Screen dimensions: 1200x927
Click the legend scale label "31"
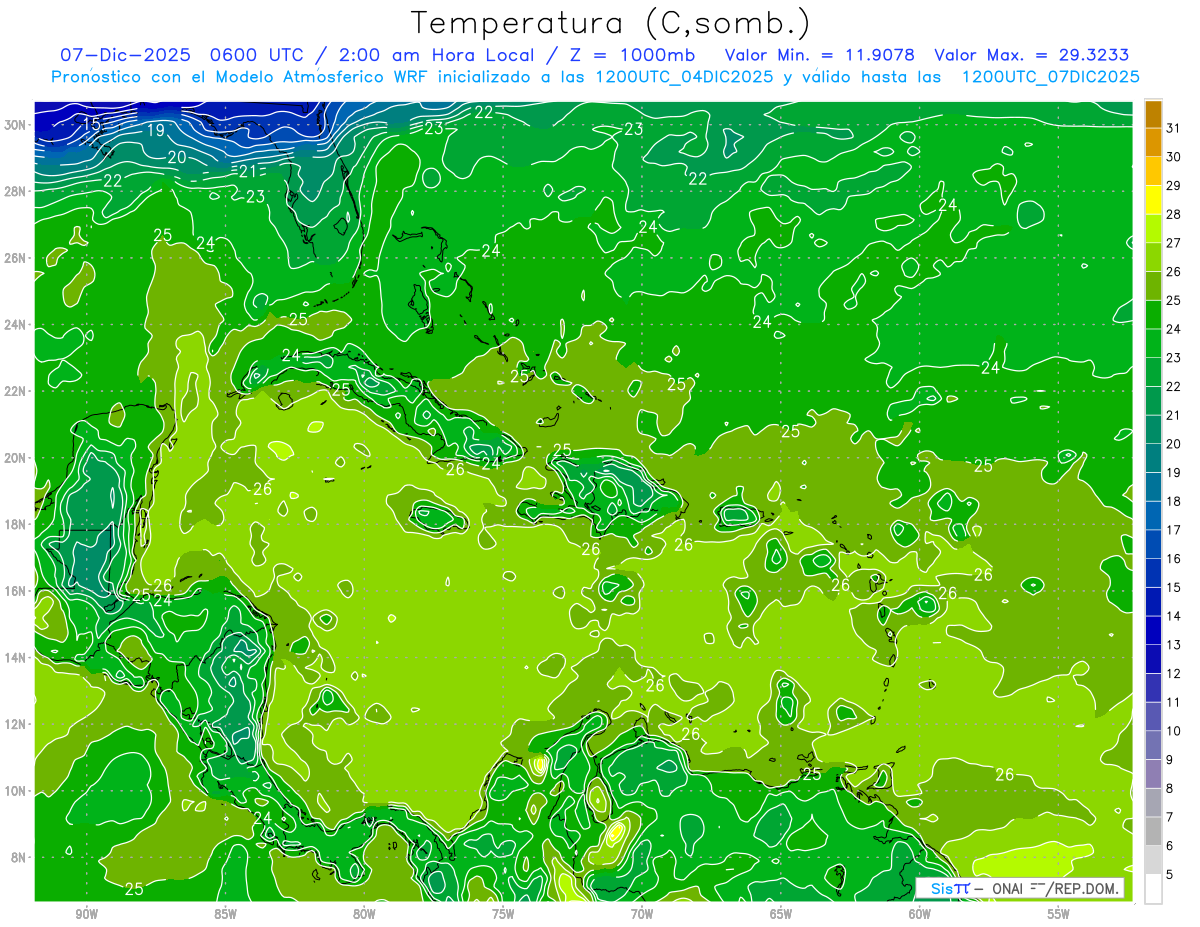(1174, 128)
